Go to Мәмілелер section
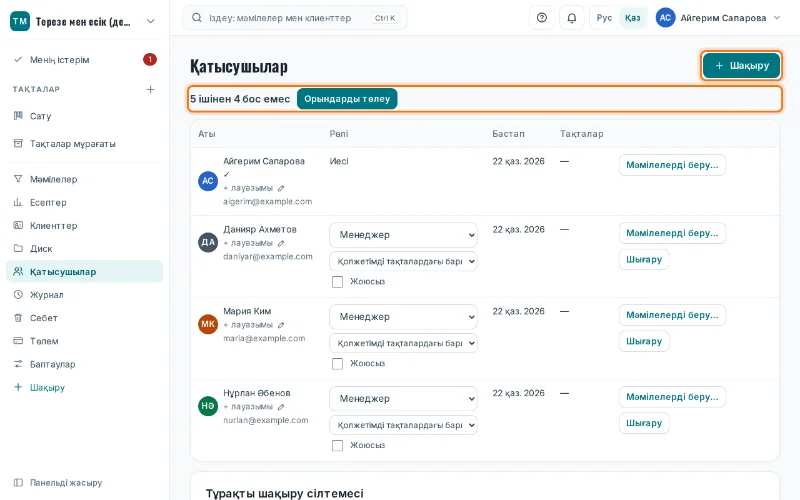800x500 pixels. click(85, 179)
